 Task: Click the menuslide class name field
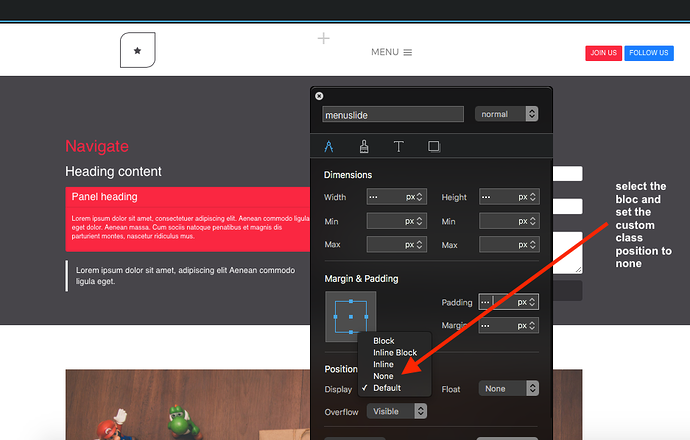click(x=393, y=114)
